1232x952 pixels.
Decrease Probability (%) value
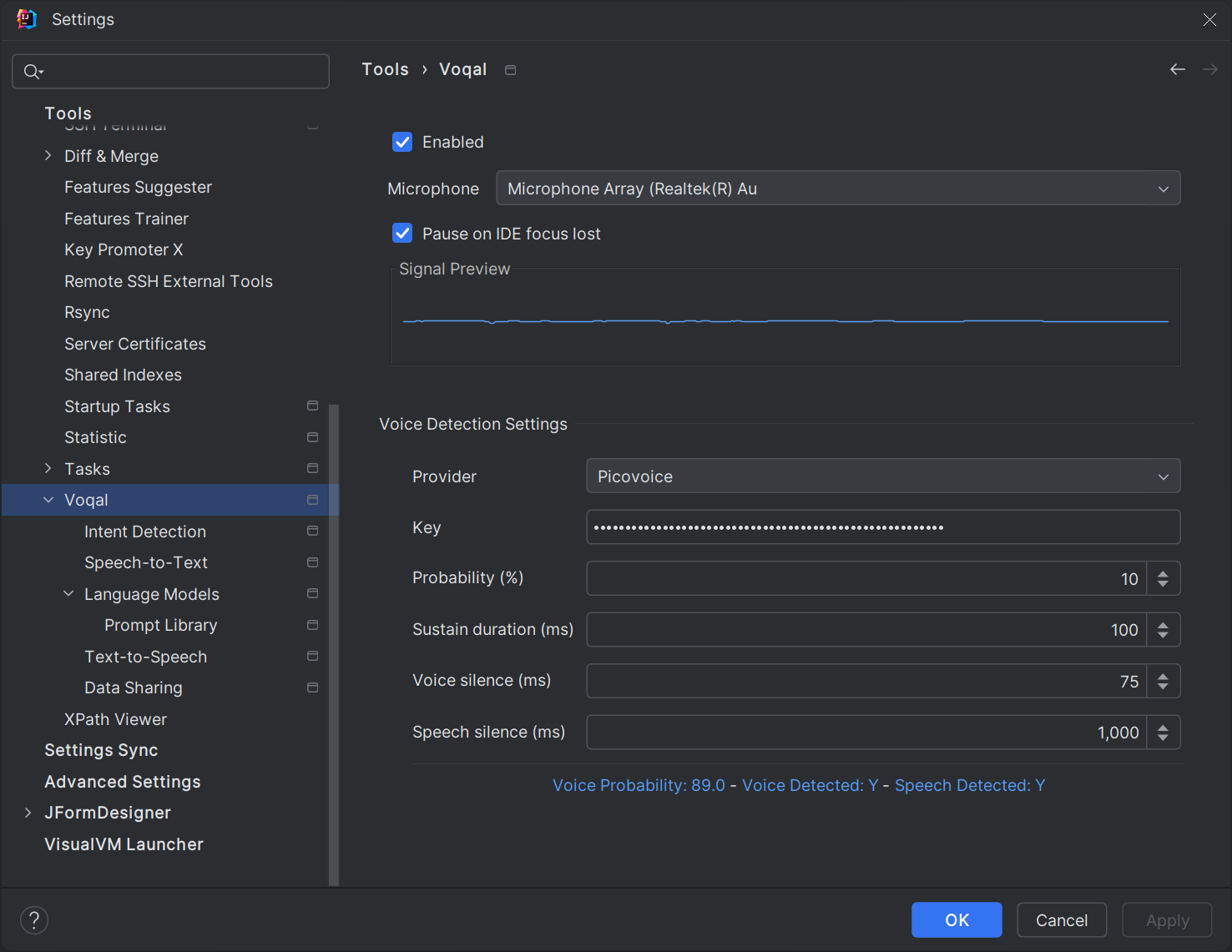(1163, 585)
